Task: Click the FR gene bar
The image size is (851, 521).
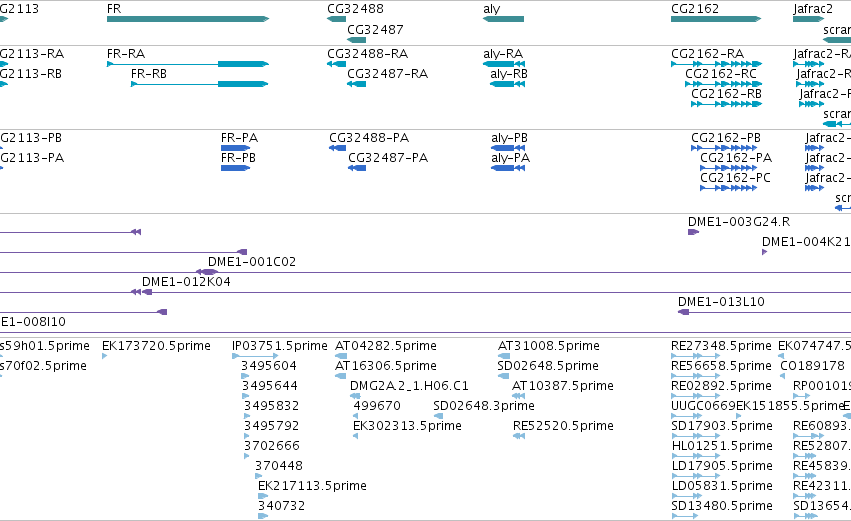Action: tap(188, 19)
